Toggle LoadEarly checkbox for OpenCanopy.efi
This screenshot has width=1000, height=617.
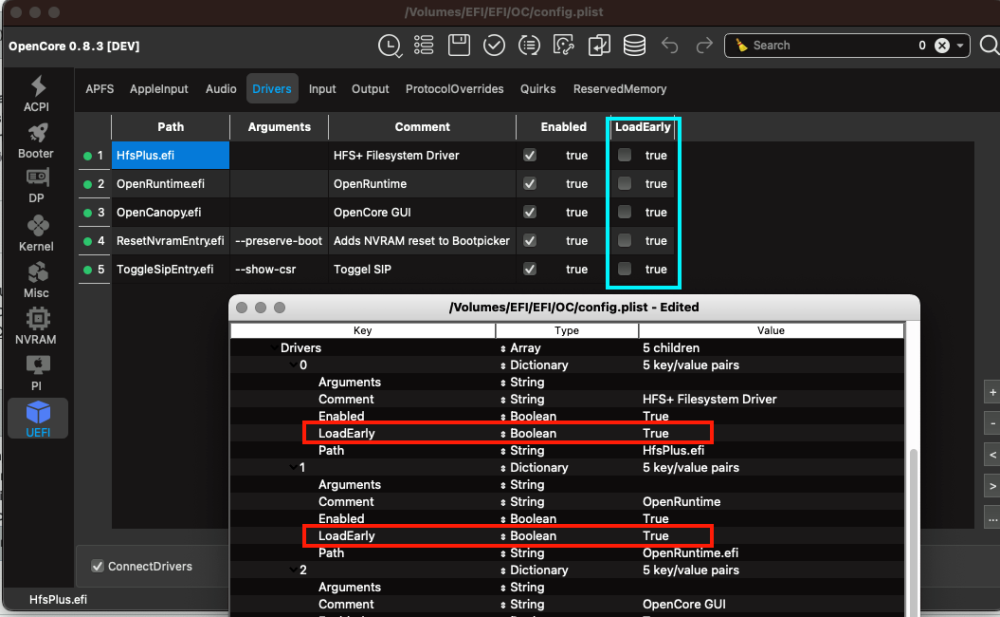(x=624, y=212)
